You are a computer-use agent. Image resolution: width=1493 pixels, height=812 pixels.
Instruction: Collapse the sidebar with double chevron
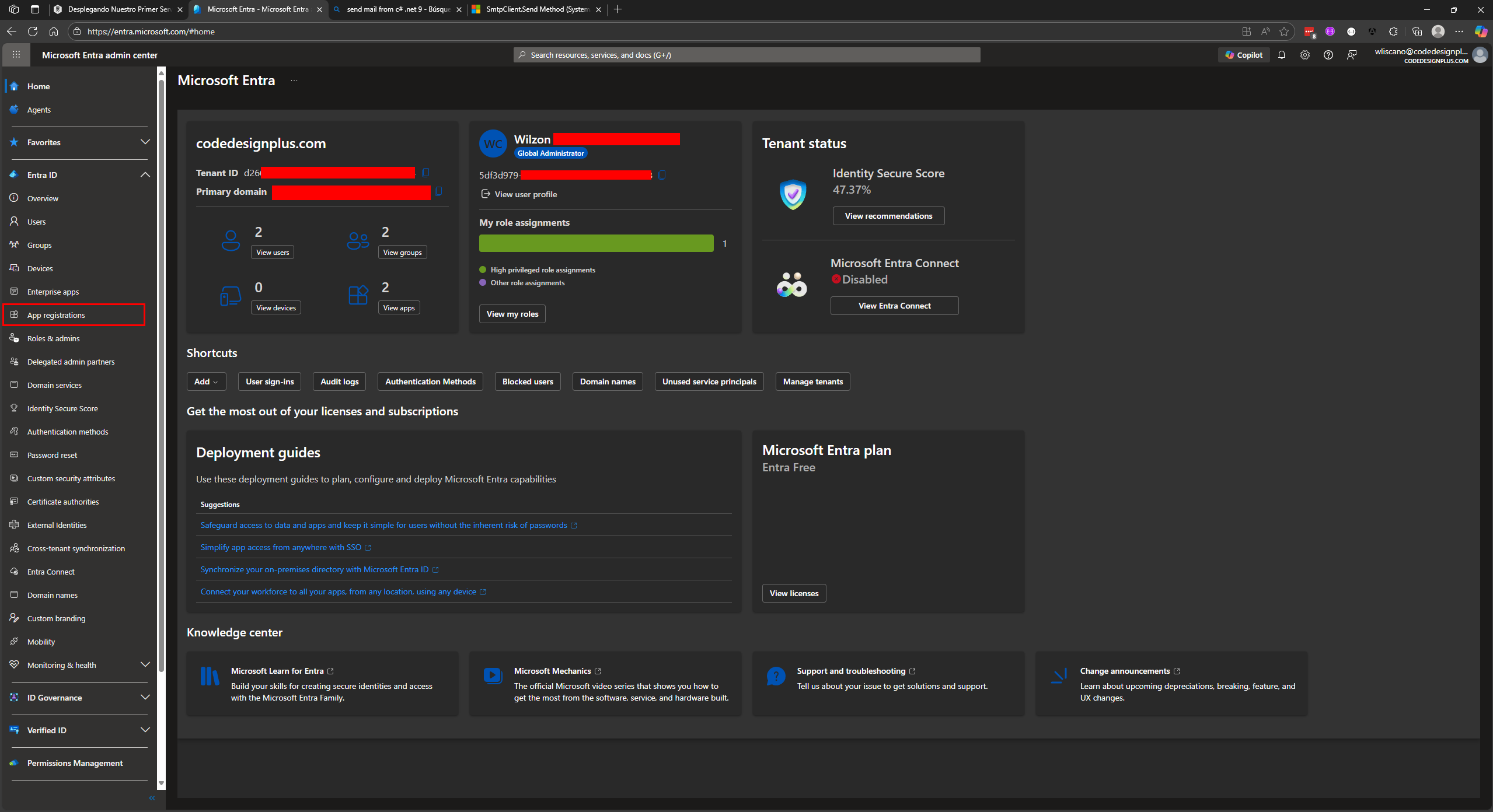pyautogui.click(x=152, y=798)
